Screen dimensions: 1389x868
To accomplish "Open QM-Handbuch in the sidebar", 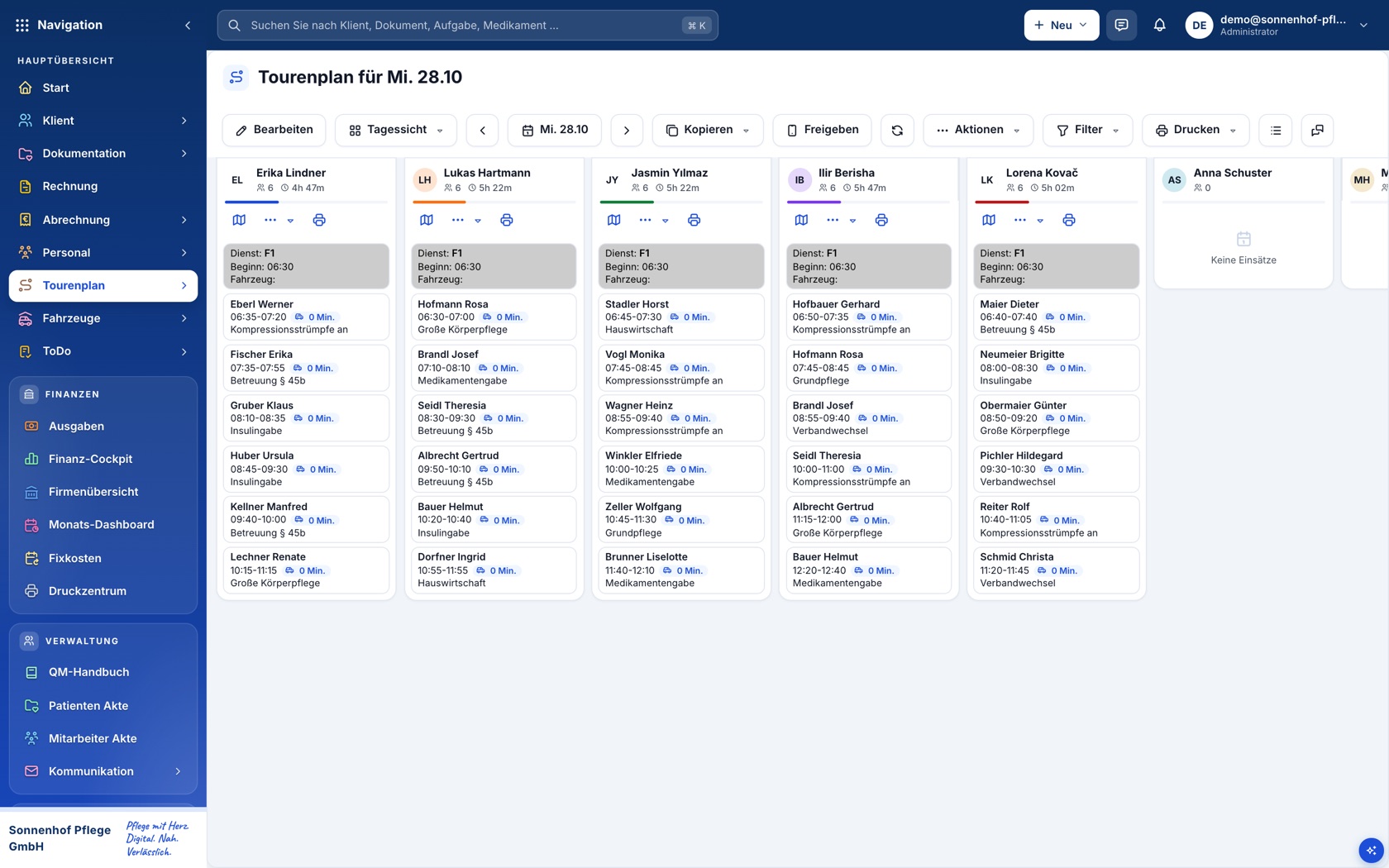I will pos(103,672).
